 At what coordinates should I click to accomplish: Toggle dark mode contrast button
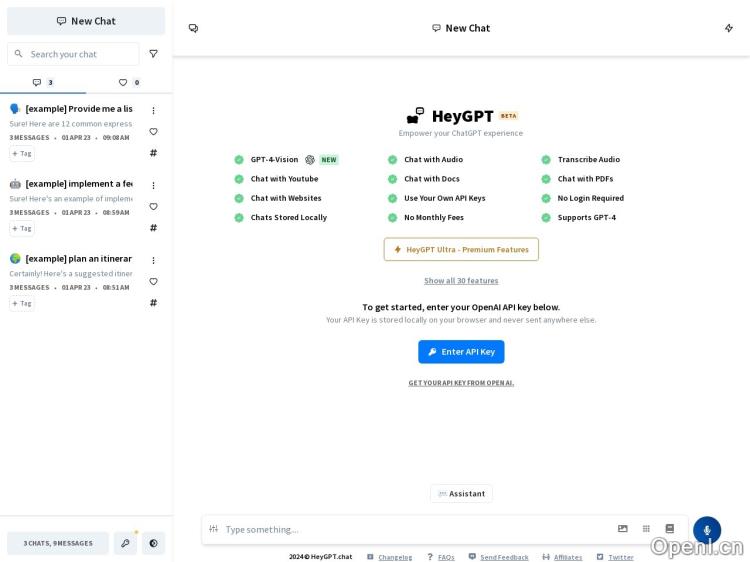pos(153,543)
